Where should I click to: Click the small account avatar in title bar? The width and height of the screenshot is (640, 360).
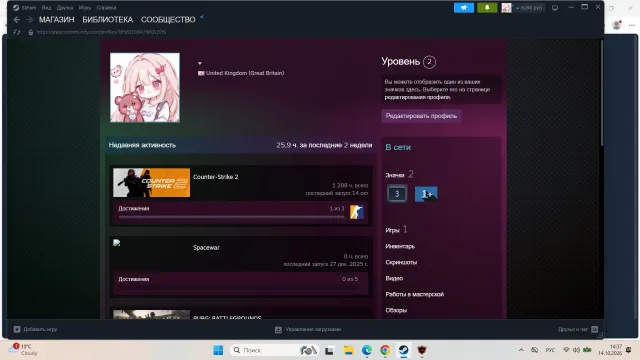(x=507, y=7)
